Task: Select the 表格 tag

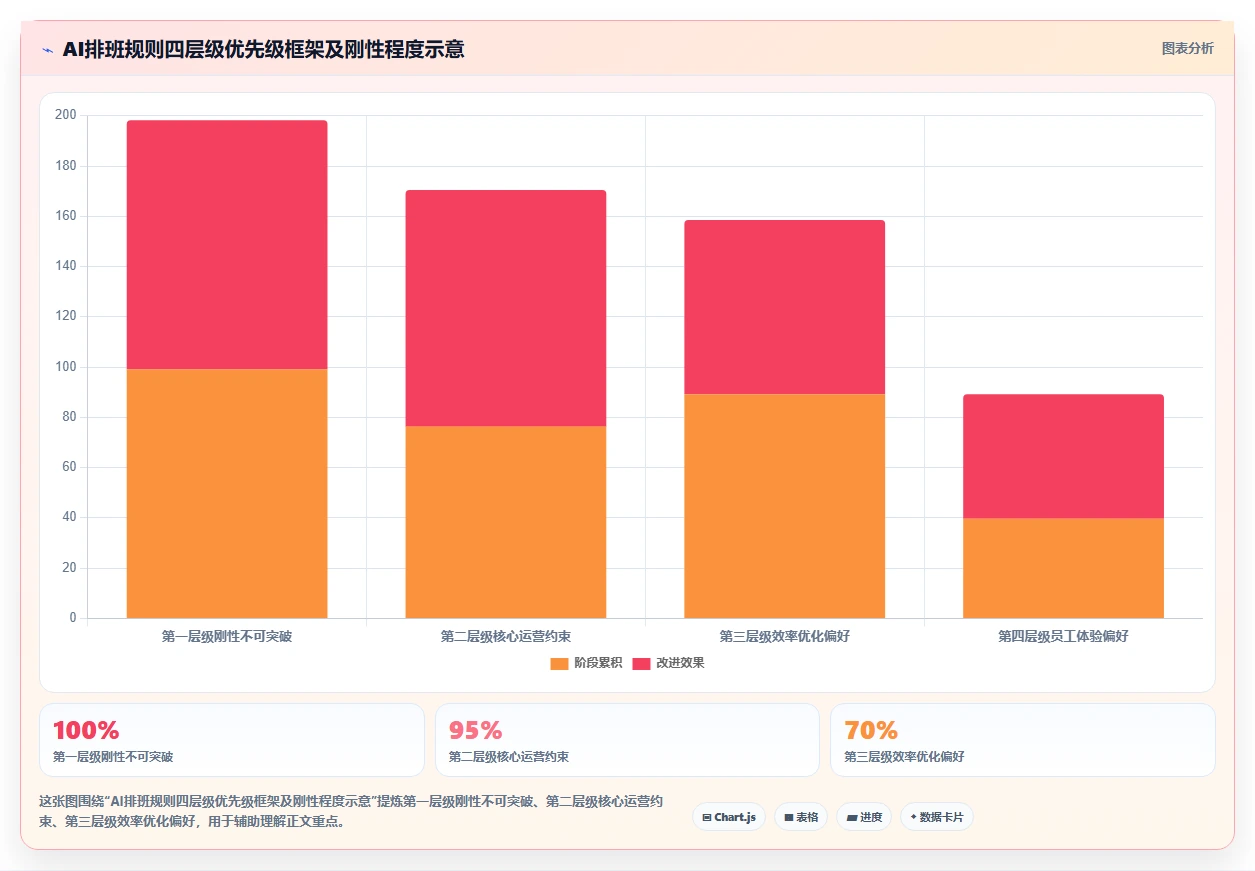Action: (x=801, y=817)
